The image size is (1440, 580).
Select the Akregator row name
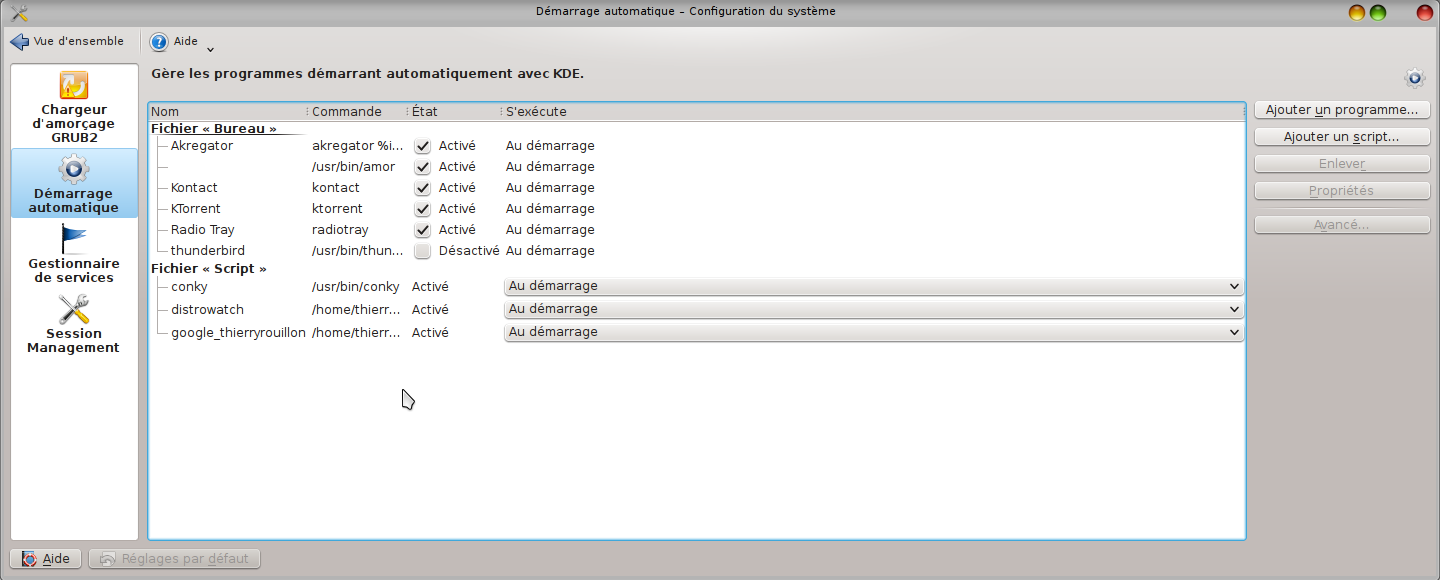point(202,146)
